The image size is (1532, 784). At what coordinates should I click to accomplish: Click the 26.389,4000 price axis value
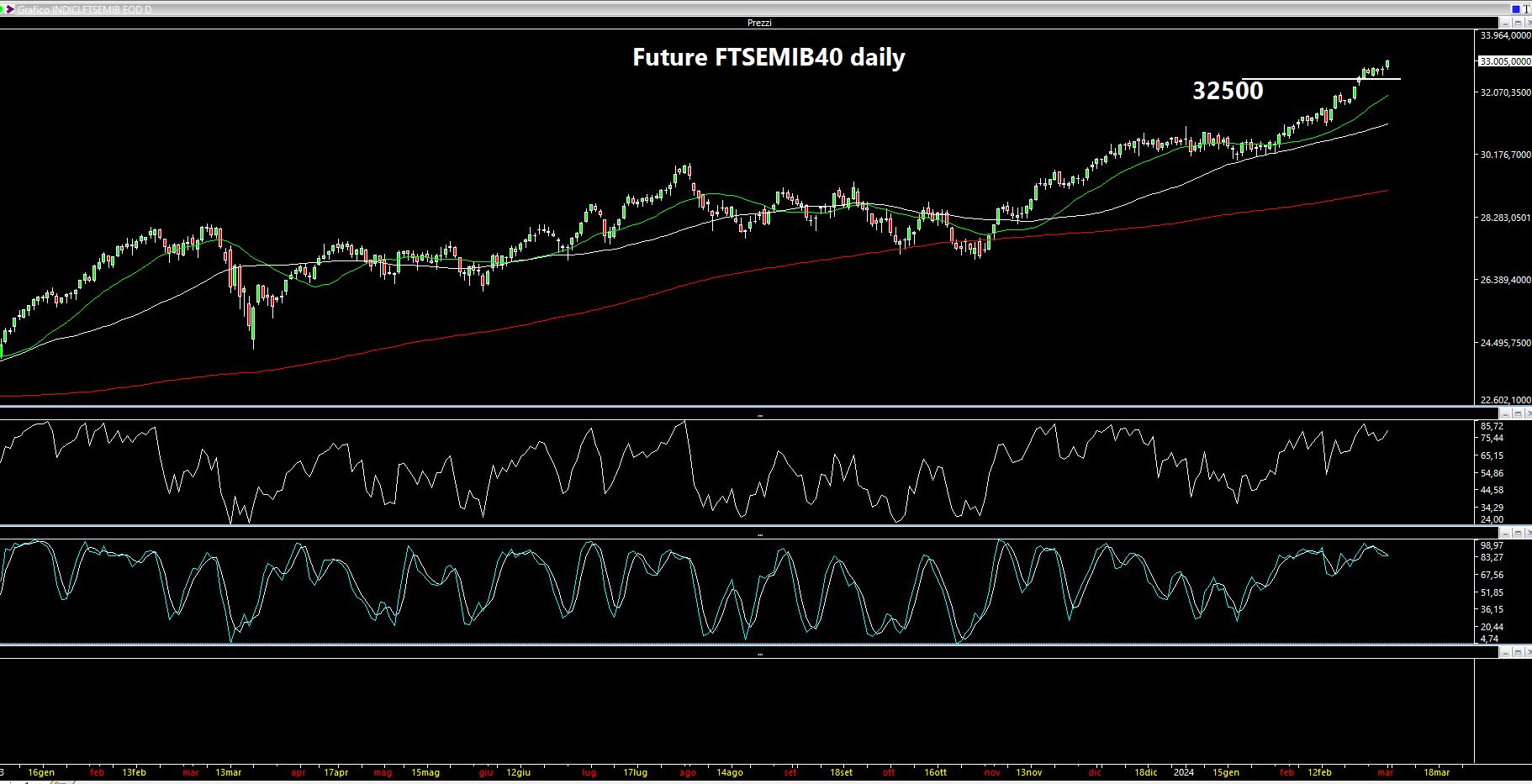[1505, 280]
